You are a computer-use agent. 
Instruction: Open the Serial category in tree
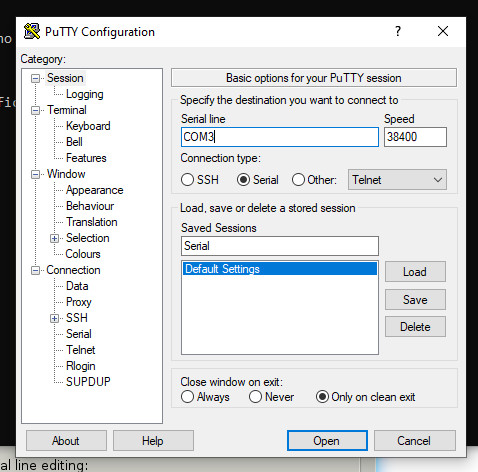click(79, 334)
